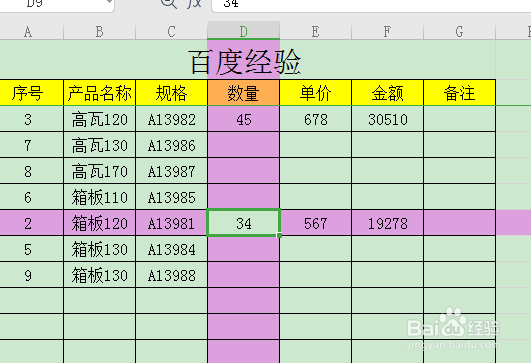This screenshot has height=363, width=531.
Task: Click the formula bar showing 34
Action: pyautogui.click(x=371, y=5)
